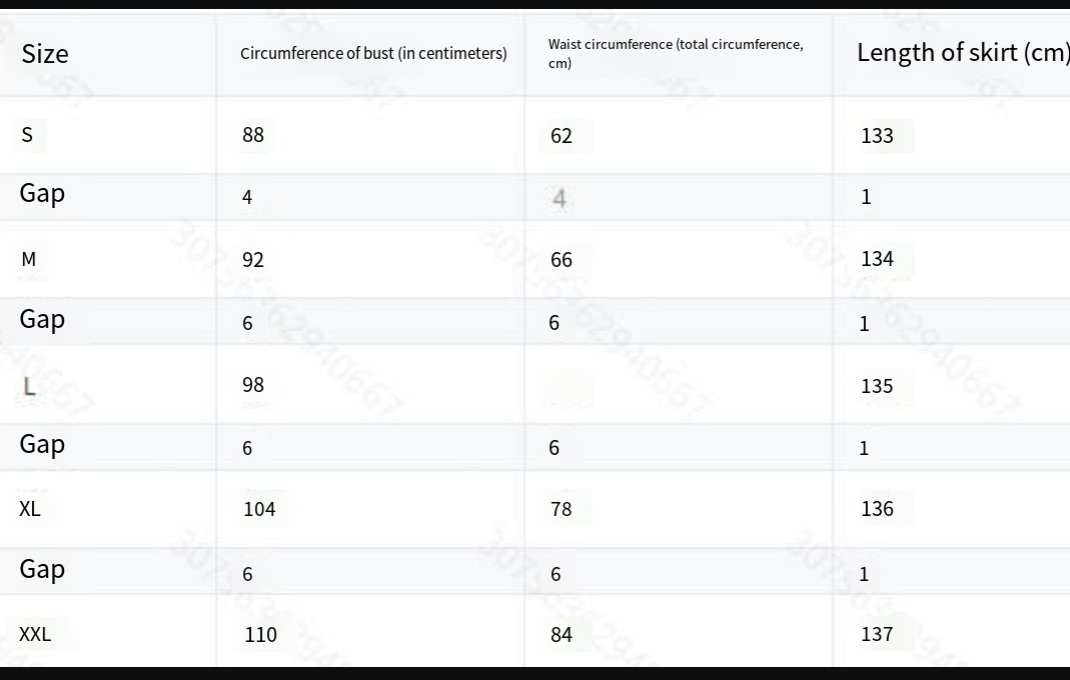Click the L size row label

pos(29,386)
